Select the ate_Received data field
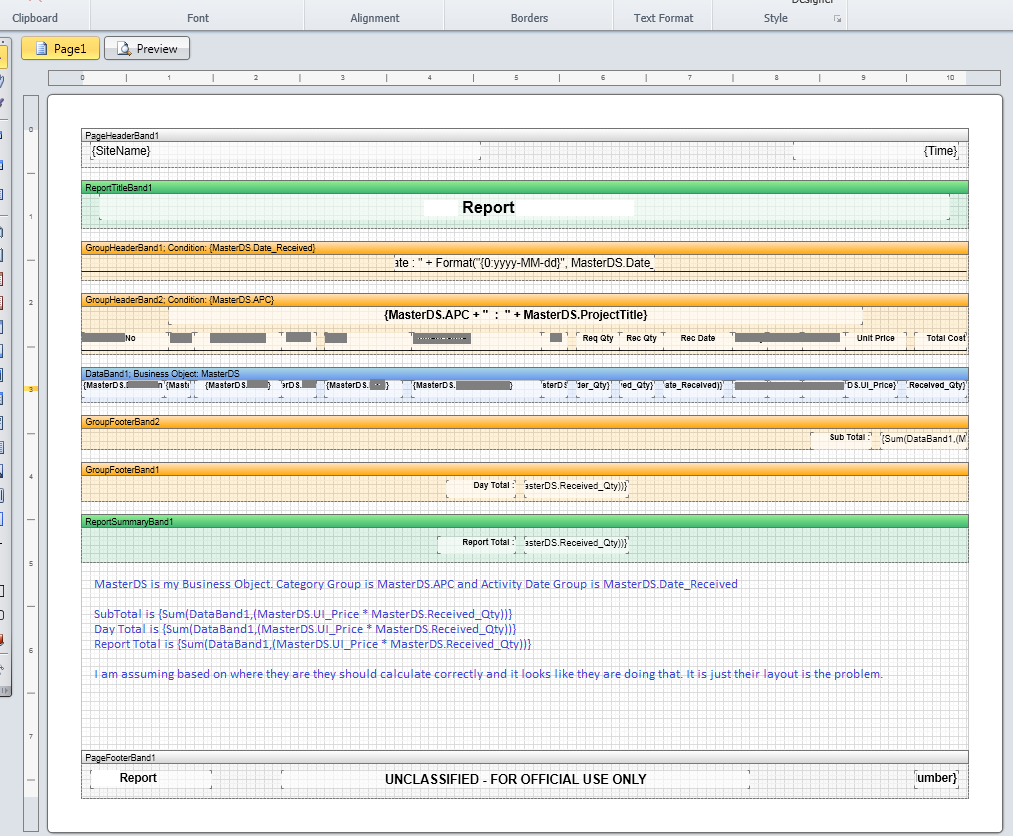The image size is (1013, 836). pos(693,385)
